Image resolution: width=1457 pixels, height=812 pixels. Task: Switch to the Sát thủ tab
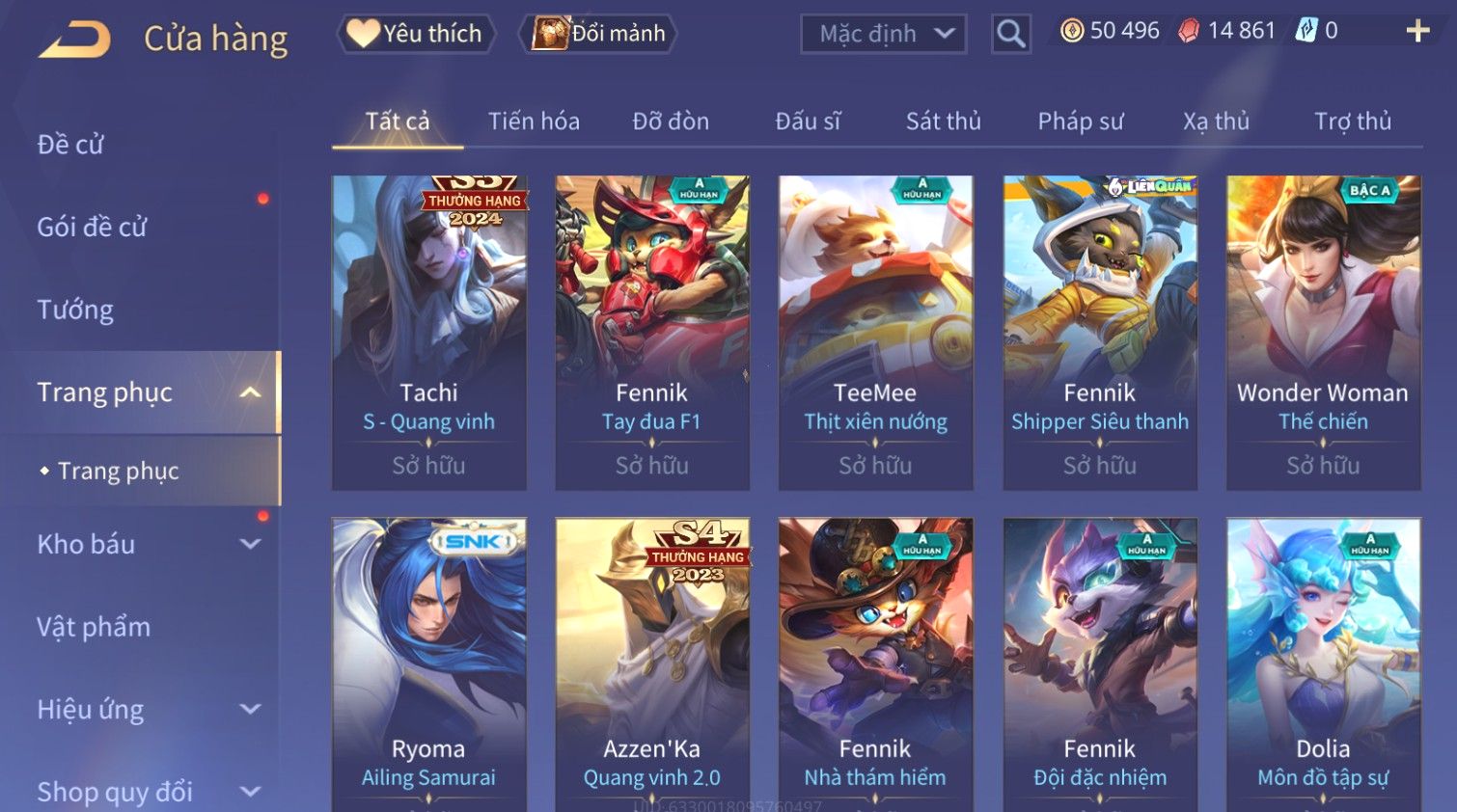(x=943, y=122)
